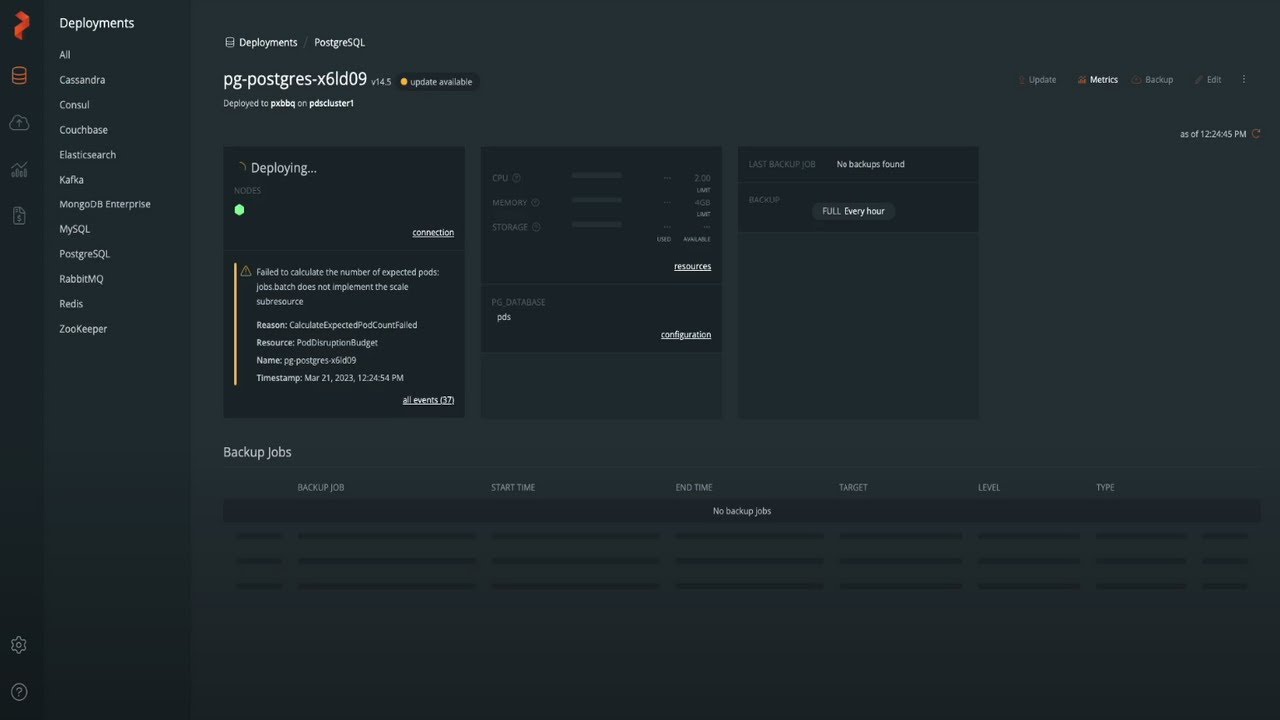The height and width of the screenshot is (720, 1280).
Task: Go to PostgreSQL breadcrumb
Action: click(340, 43)
